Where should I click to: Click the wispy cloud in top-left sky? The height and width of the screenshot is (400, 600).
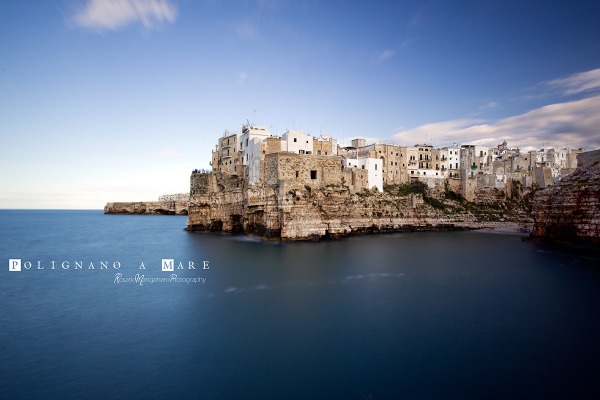[x=125, y=13]
